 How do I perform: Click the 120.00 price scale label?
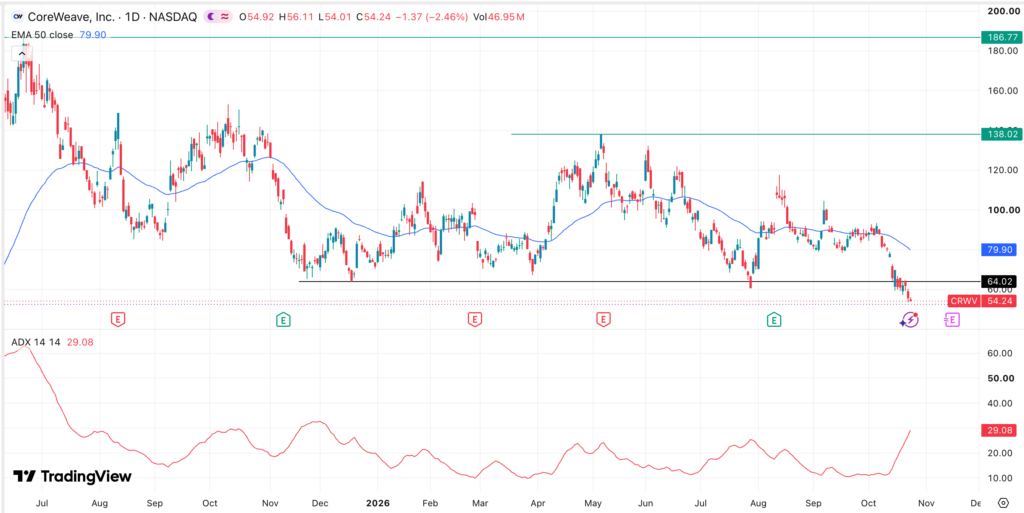click(x=1002, y=170)
